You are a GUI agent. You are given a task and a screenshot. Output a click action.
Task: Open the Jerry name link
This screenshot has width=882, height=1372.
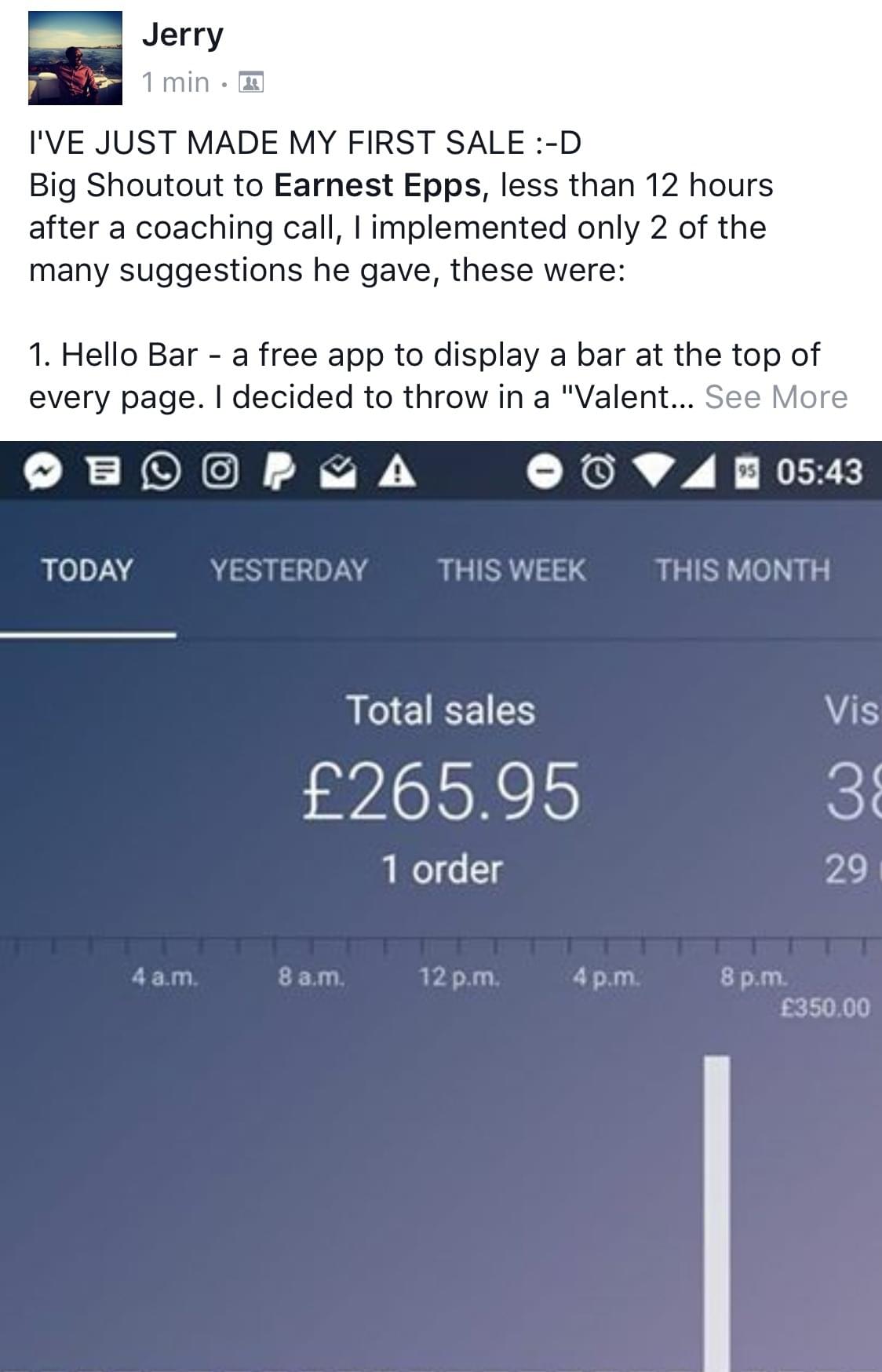point(183,35)
